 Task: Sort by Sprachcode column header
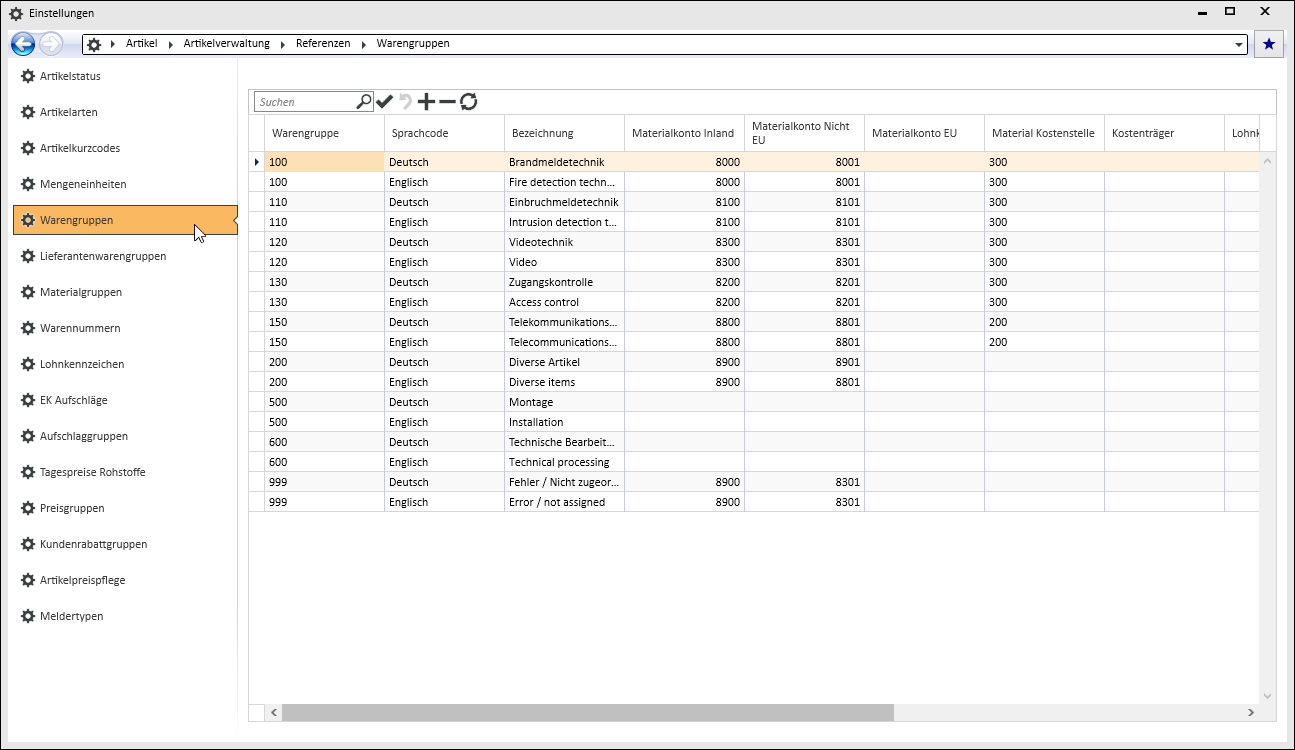pyautogui.click(x=445, y=133)
